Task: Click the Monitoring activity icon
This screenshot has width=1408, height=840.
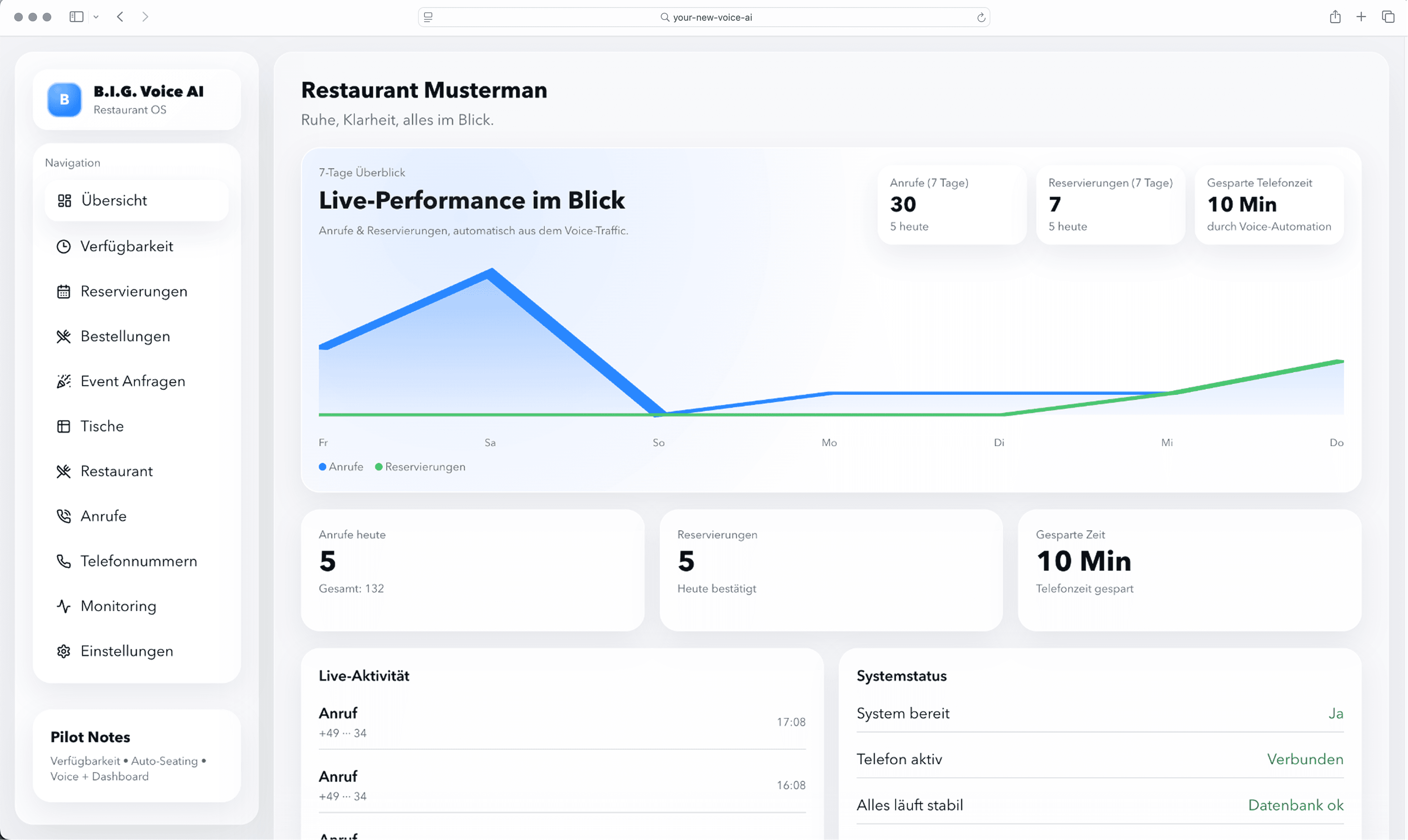Action: (64, 606)
